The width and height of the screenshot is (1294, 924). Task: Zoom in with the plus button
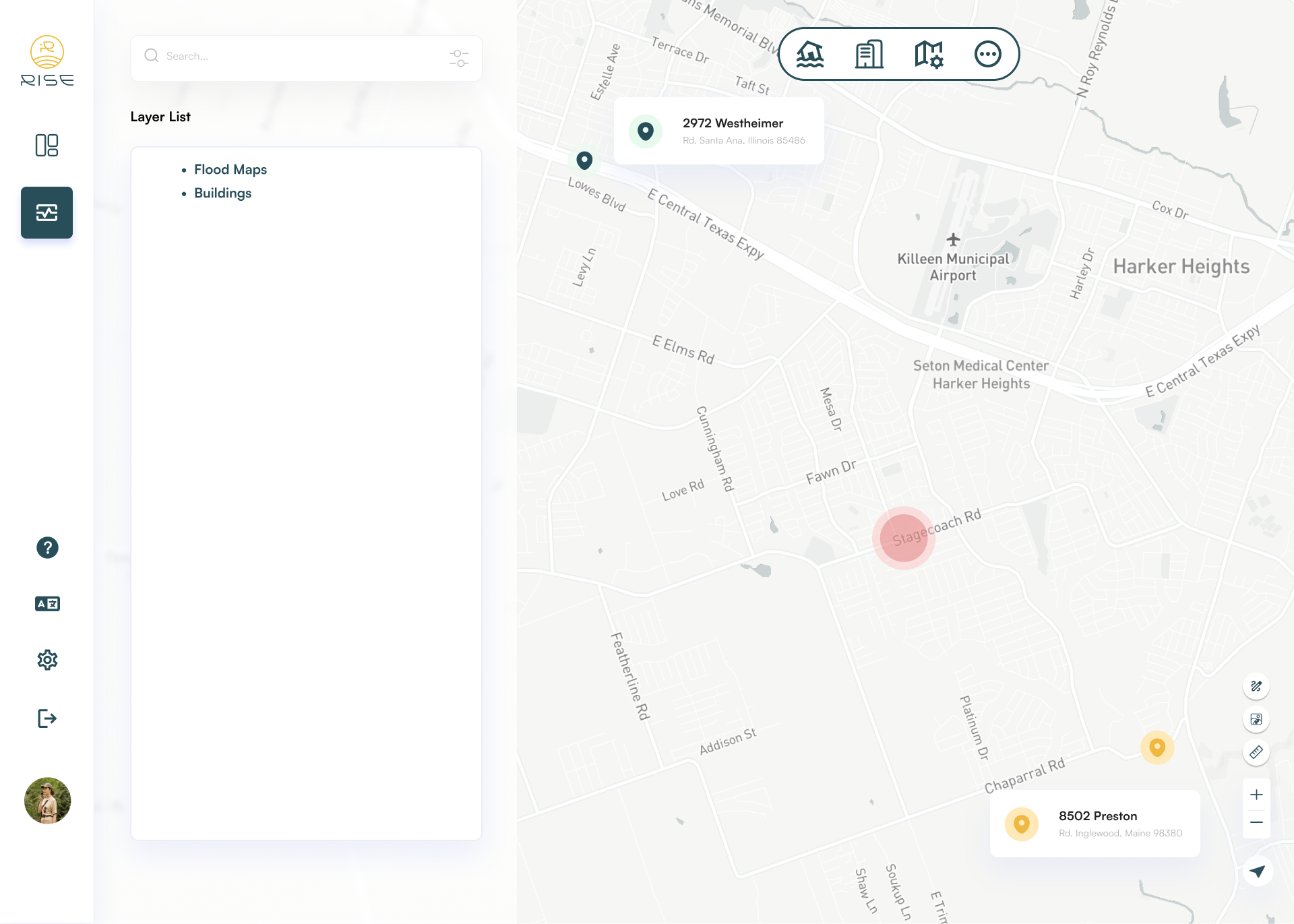(1256, 795)
